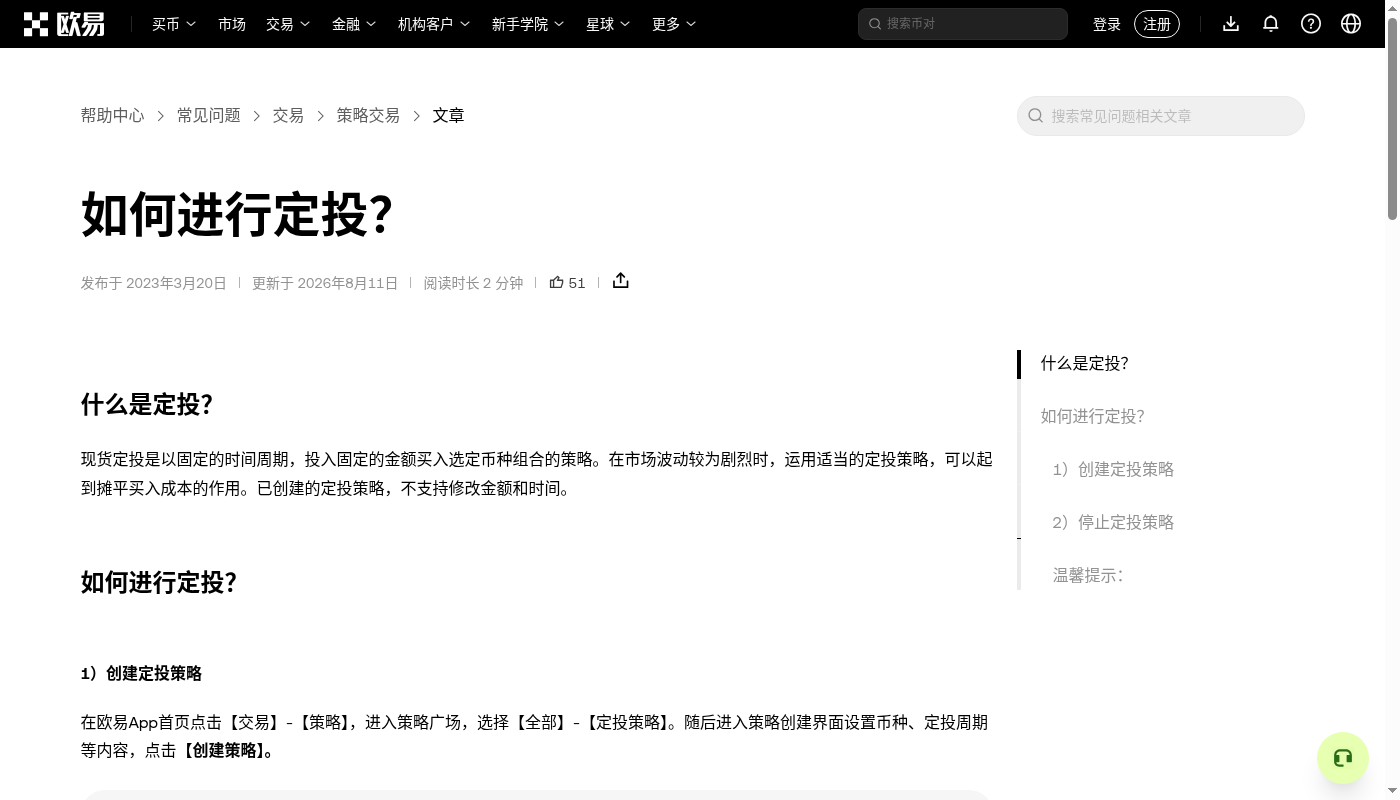Go to 交易 breadcrumb link
1400x800 pixels.
point(288,116)
